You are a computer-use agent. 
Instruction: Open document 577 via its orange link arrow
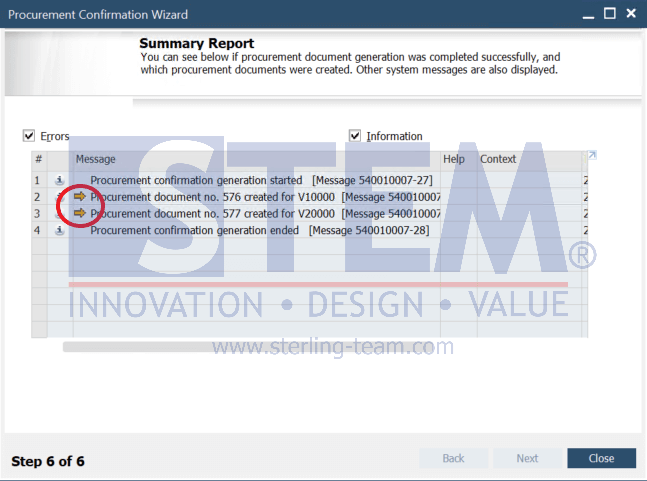pos(80,213)
